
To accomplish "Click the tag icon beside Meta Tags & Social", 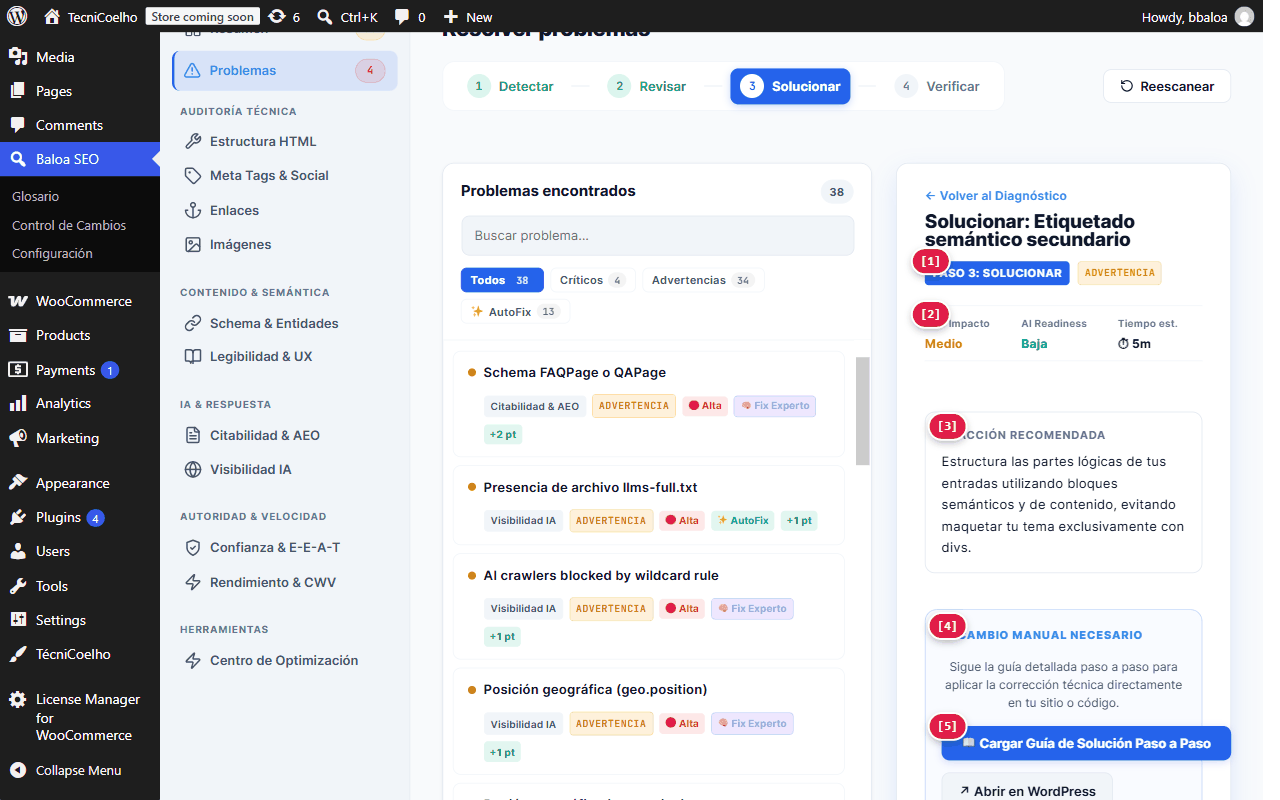I will pyautogui.click(x=193, y=175).
